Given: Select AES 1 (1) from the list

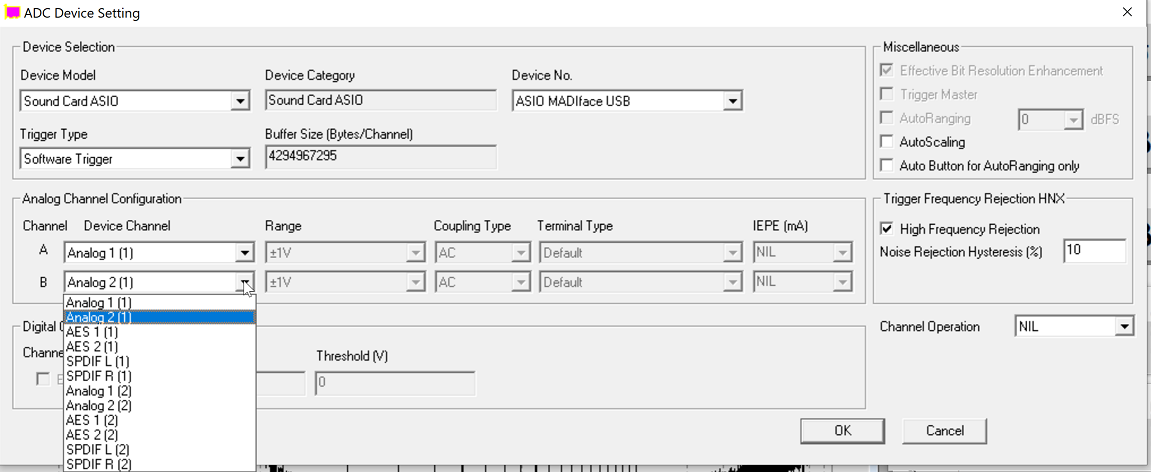Looking at the screenshot, I should (x=92, y=332).
